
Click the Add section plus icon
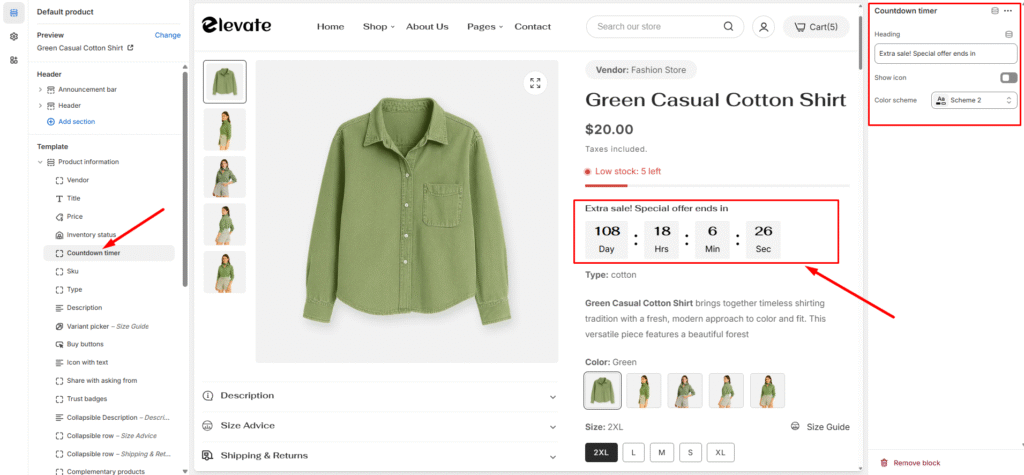pos(51,122)
